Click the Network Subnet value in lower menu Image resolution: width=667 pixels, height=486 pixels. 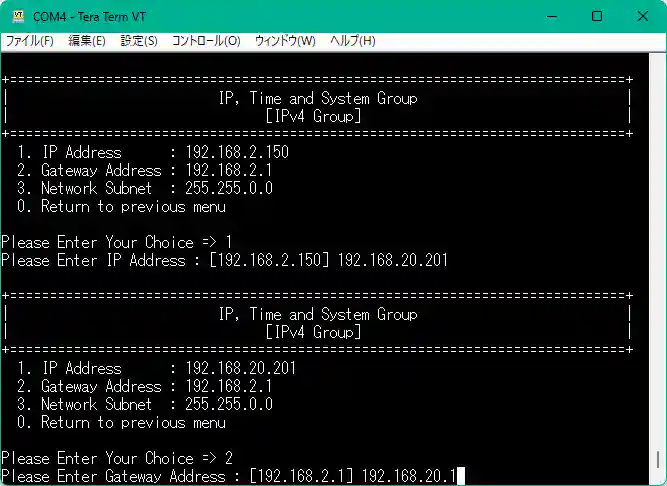(x=229, y=404)
